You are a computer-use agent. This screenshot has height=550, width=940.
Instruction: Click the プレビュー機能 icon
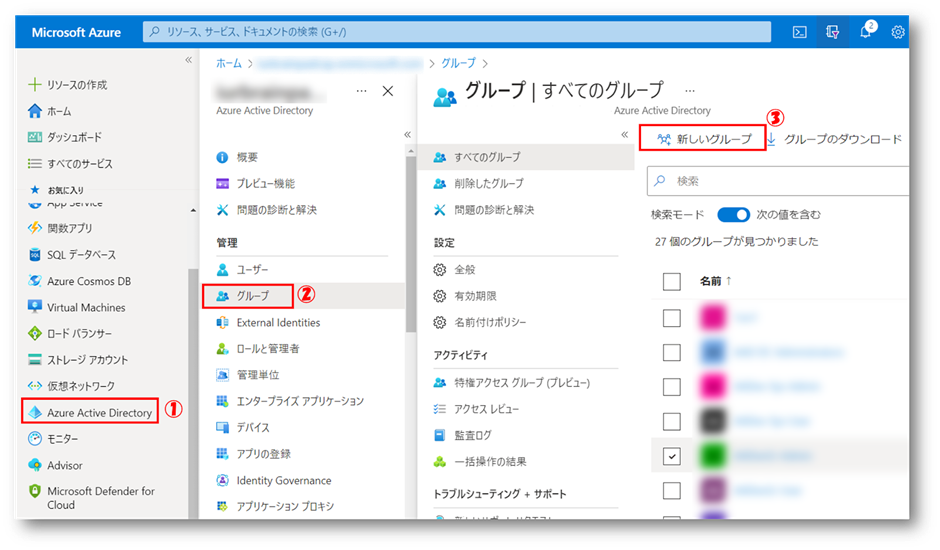coord(222,184)
